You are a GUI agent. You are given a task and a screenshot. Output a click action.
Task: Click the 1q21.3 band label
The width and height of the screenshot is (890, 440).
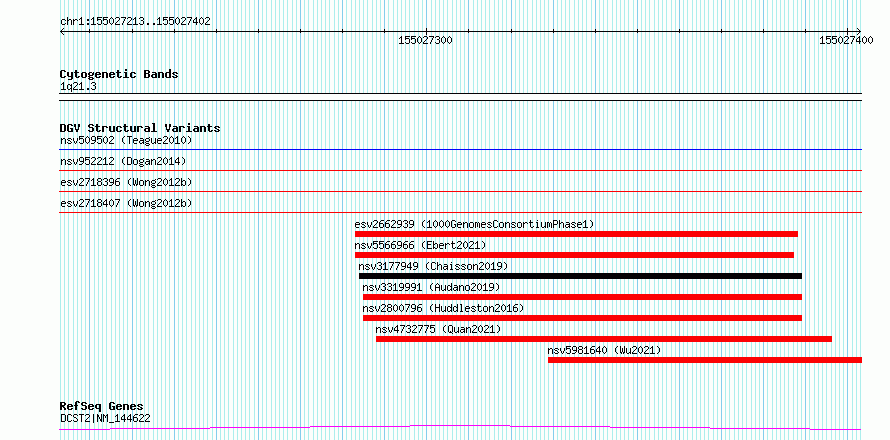point(78,86)
